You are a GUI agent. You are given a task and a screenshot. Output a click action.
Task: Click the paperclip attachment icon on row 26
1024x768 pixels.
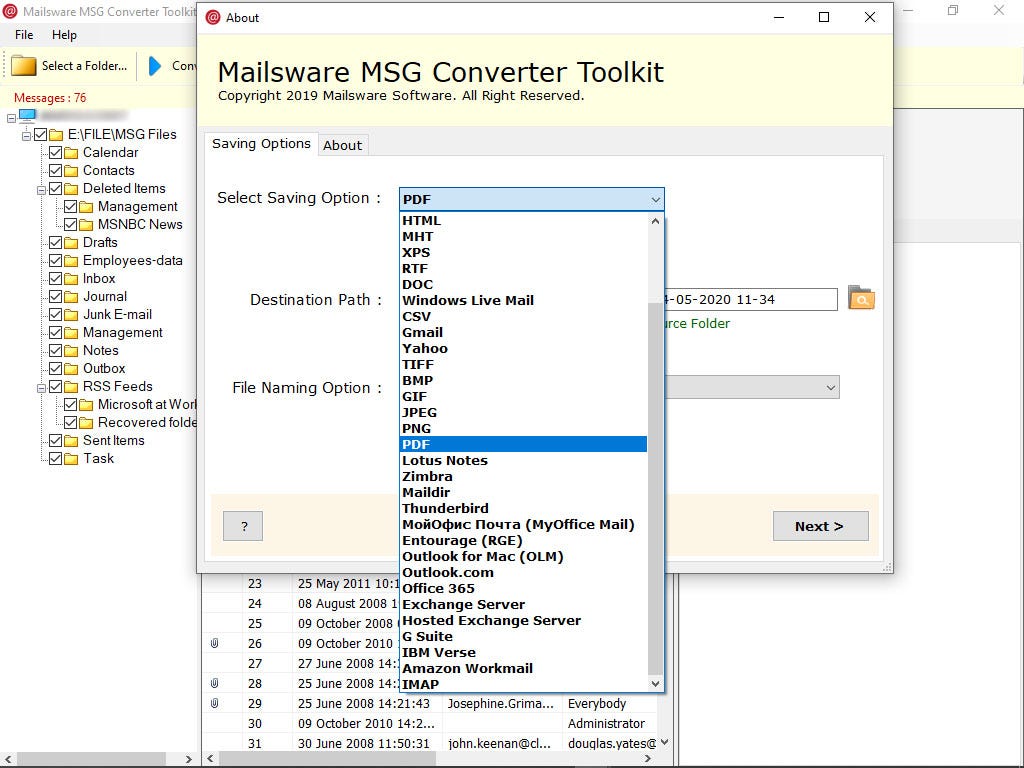[x=216, y=643]
